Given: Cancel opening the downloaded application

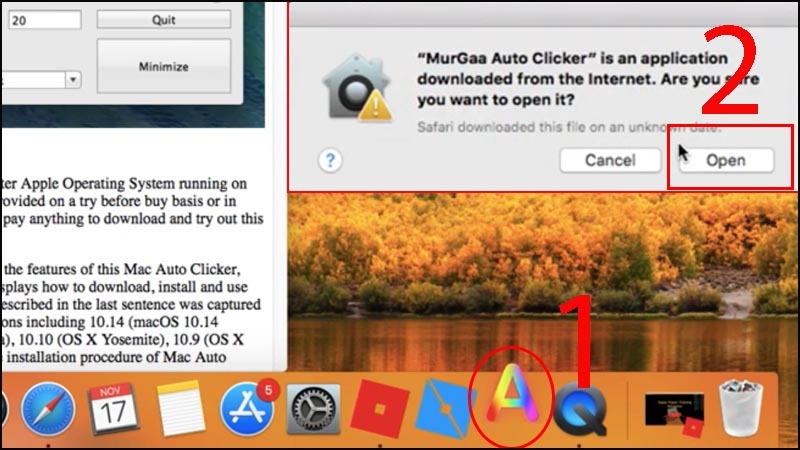Looking at the screenshot, I should click(610, 160).
